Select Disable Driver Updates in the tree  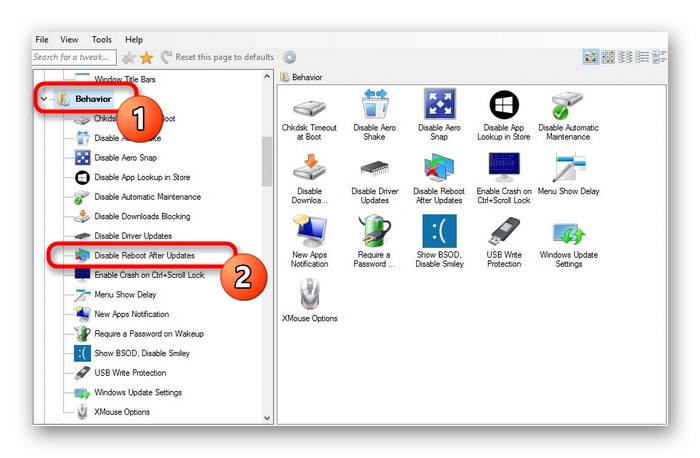pyautogui.click(x=133, y=236)
